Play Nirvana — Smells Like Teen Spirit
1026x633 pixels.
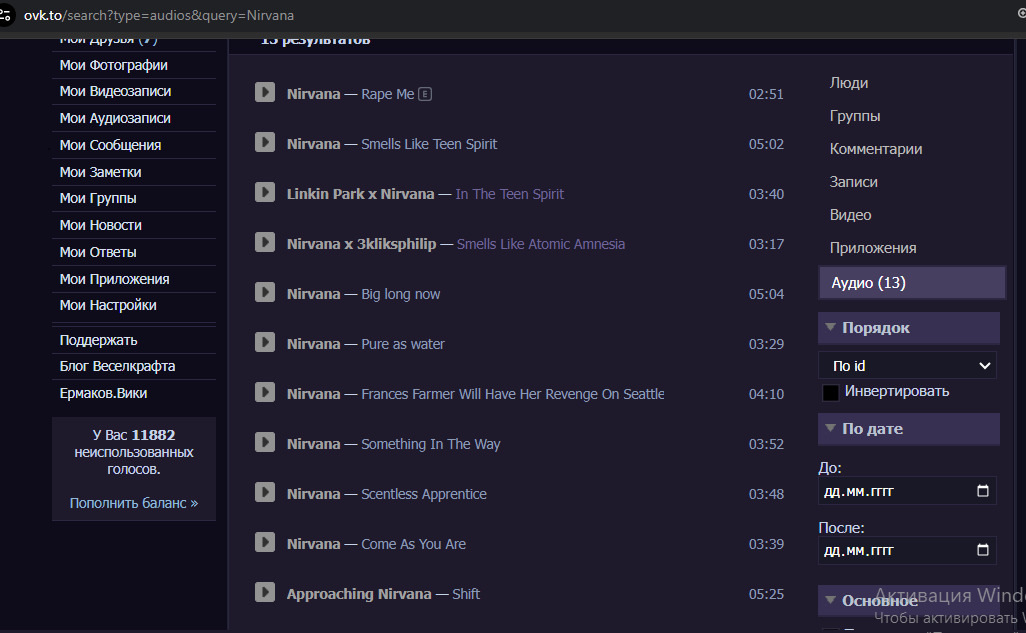265,142
